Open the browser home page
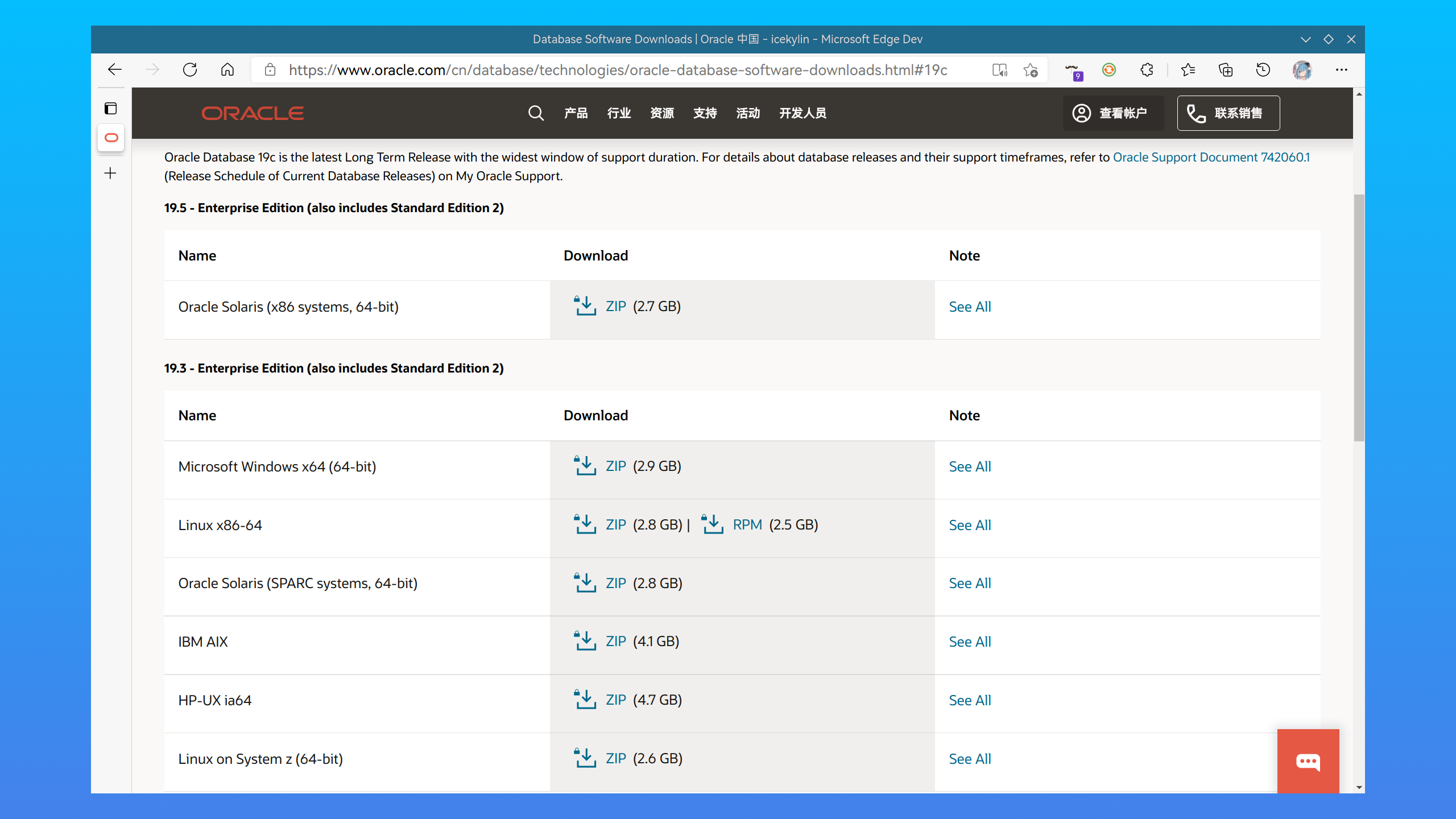This screenshot has width=1456, height=819. coord(227,69)
